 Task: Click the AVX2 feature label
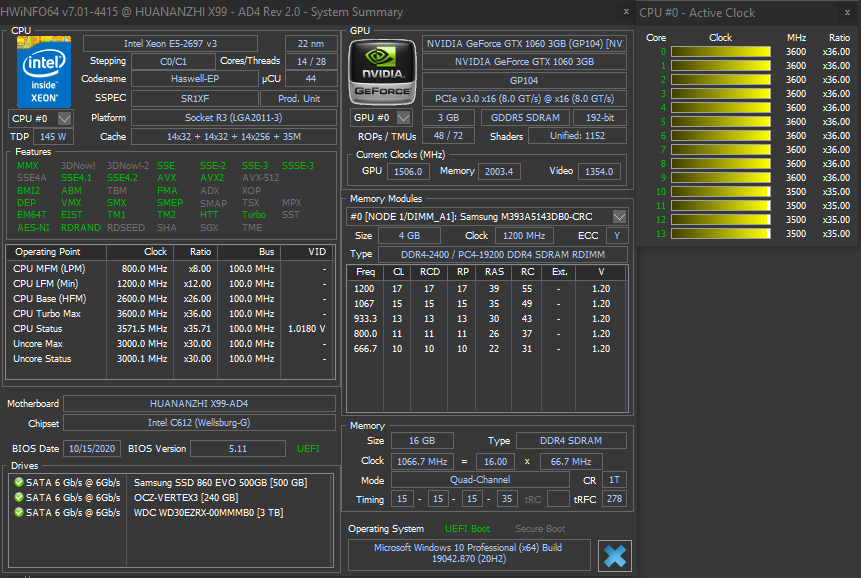point(211,178)
